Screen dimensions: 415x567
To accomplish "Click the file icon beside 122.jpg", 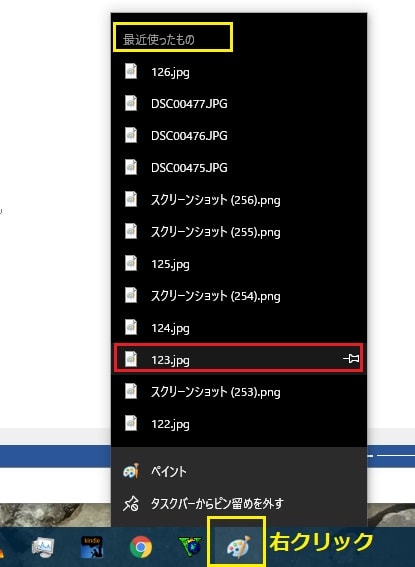I will [x=131, y=423].
